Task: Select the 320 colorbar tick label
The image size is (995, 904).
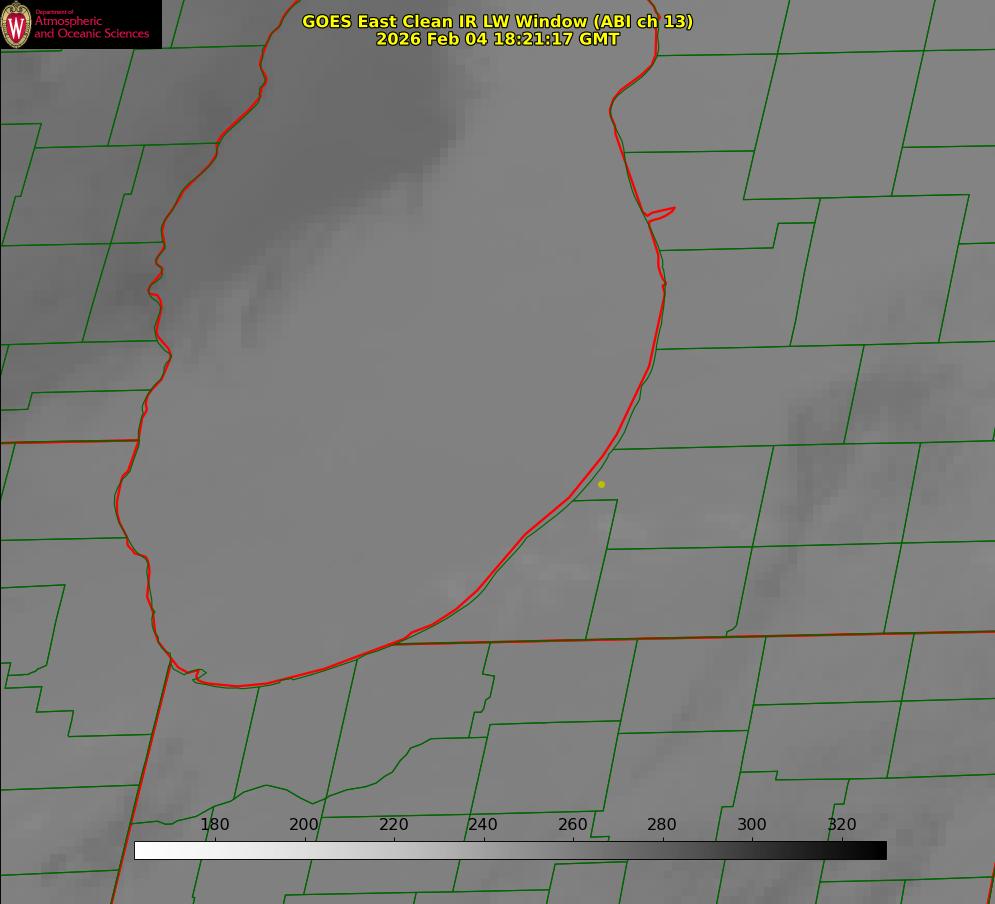Action: tap(842, 824)
